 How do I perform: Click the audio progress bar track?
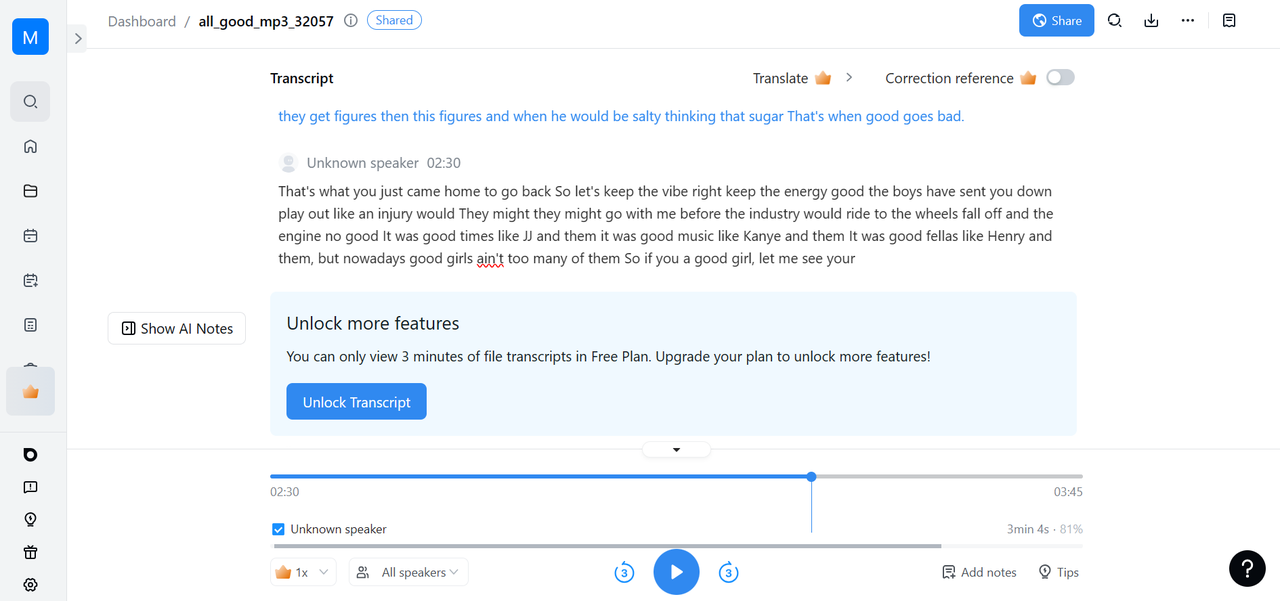tap(676, 476)
